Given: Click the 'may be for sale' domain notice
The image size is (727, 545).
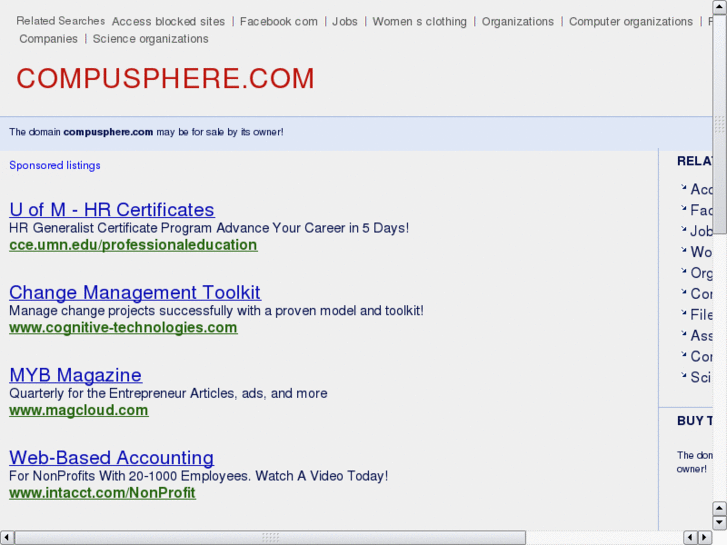Looking at the screenshot, I should 146,132.
